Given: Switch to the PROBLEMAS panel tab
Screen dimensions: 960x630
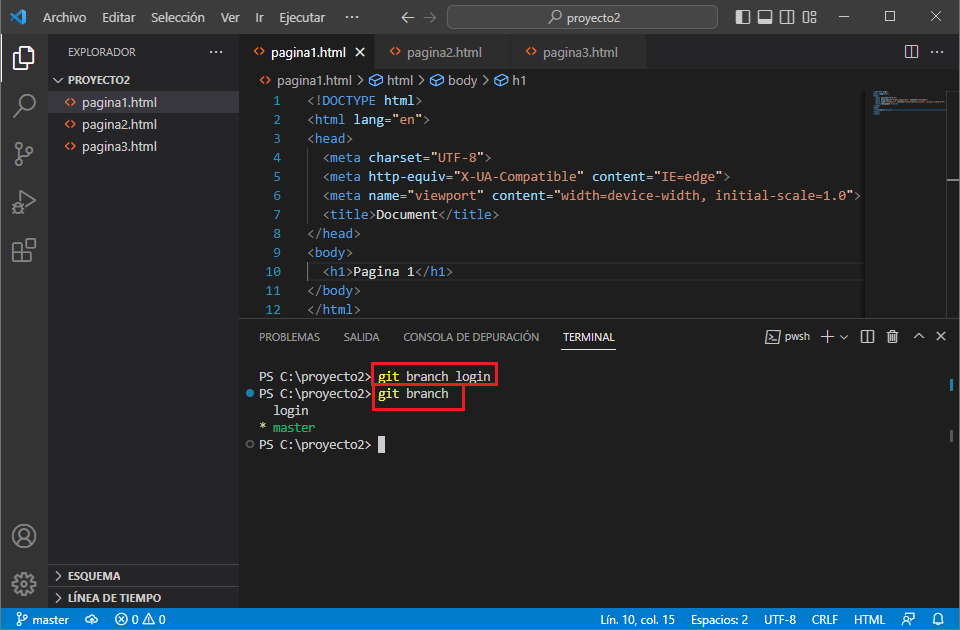Looking at the screenshot, I should pos(289,337).
